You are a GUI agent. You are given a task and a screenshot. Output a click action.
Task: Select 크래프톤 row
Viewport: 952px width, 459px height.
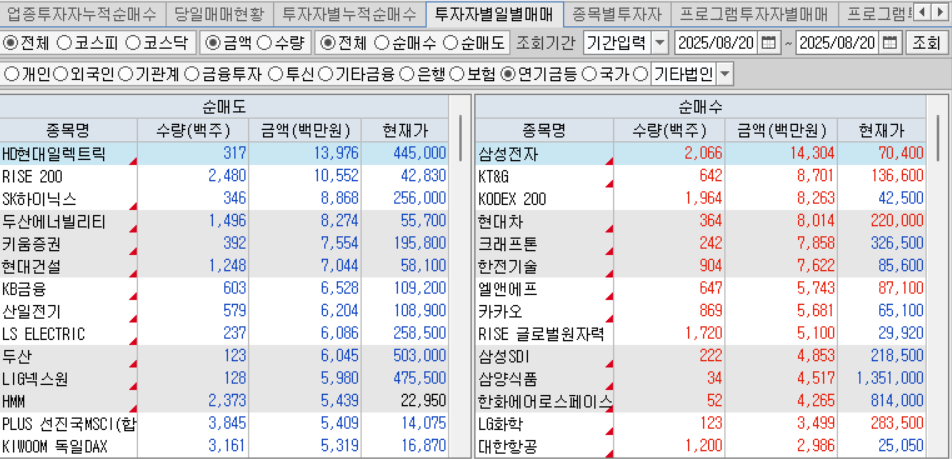(701, 244)
